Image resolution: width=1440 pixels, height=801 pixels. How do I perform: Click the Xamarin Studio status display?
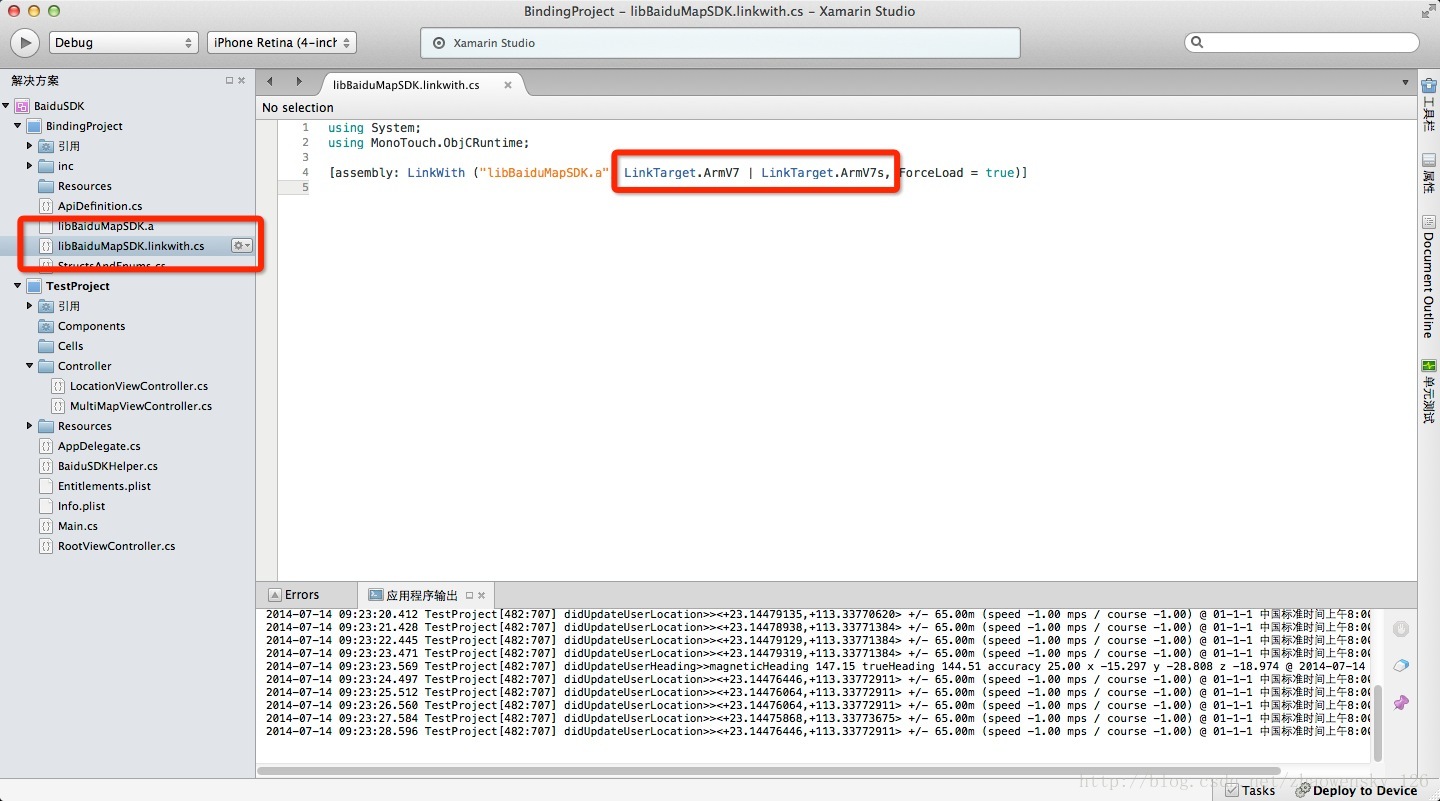click(x=720, y=43)
